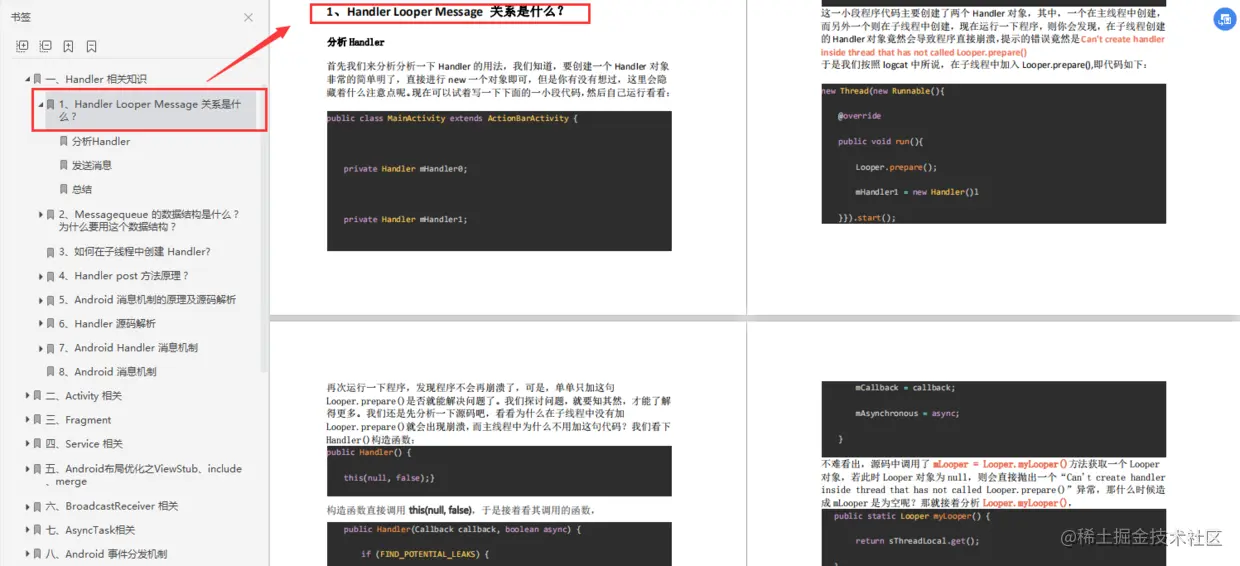Expand the 六、BroadcastReceiver 相关 node
Image resolution: width=1240 pixels, height=566 pixels.
(x=28, y=506)
